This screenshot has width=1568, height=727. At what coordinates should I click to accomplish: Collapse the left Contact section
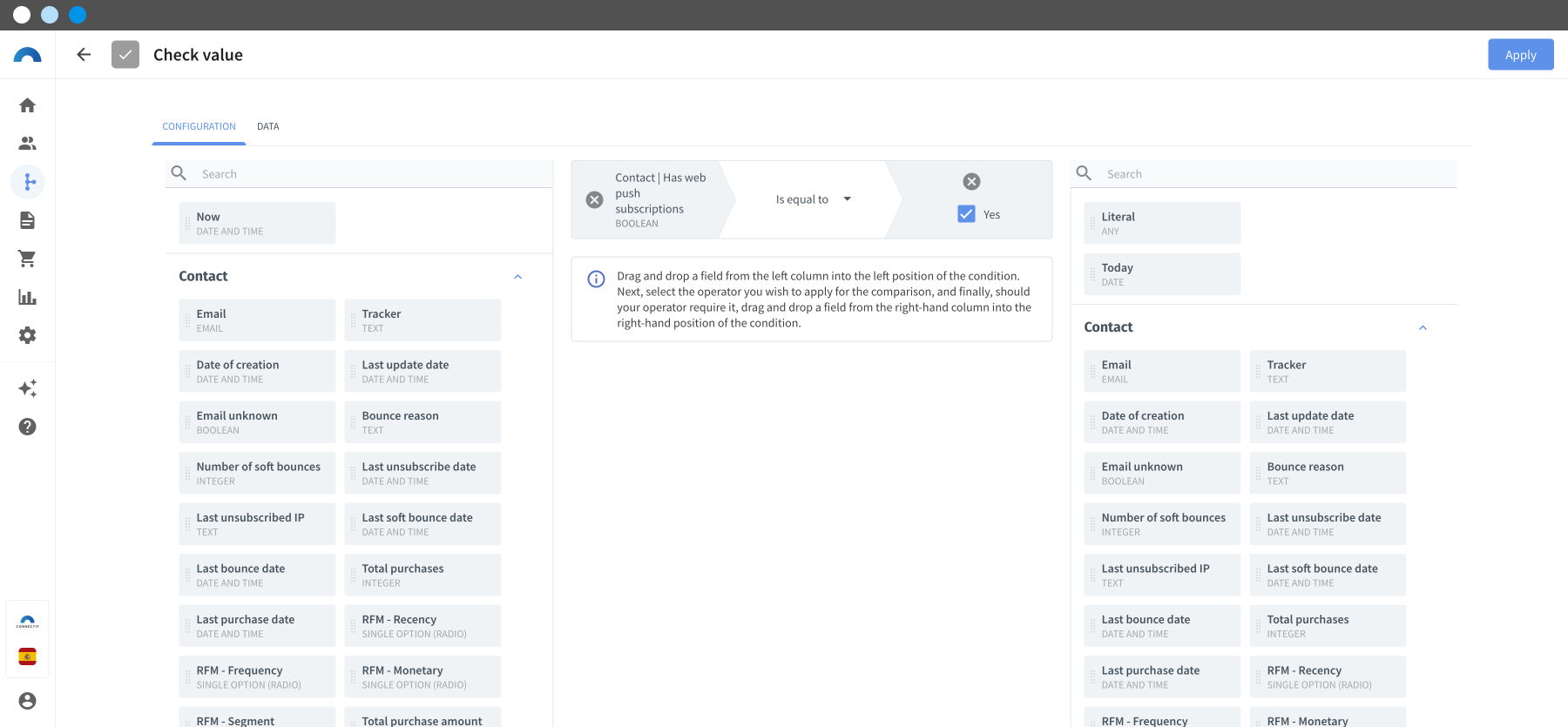(x=518, y=277)
